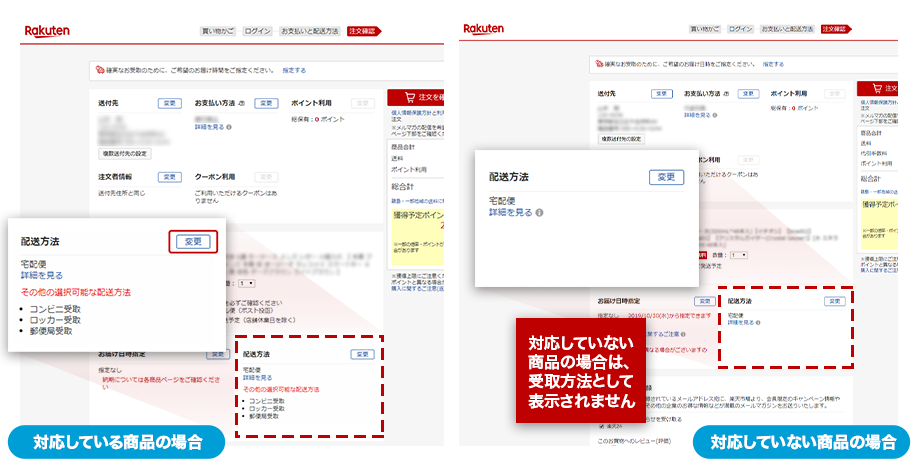Screen dimensions: 918x466
Task: Click the delivery notice icon in the left banner
Action: [x=99, y=71]
